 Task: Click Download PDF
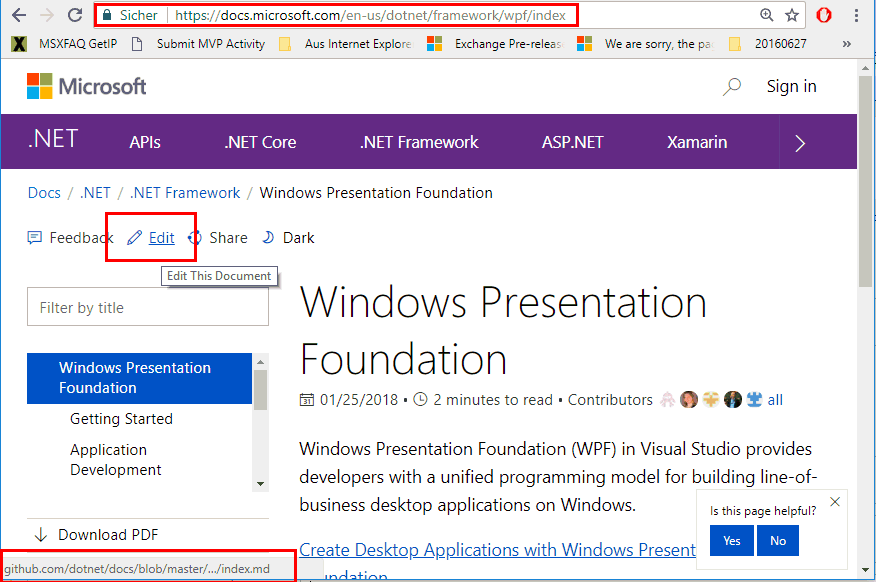(x=96, y=535)
